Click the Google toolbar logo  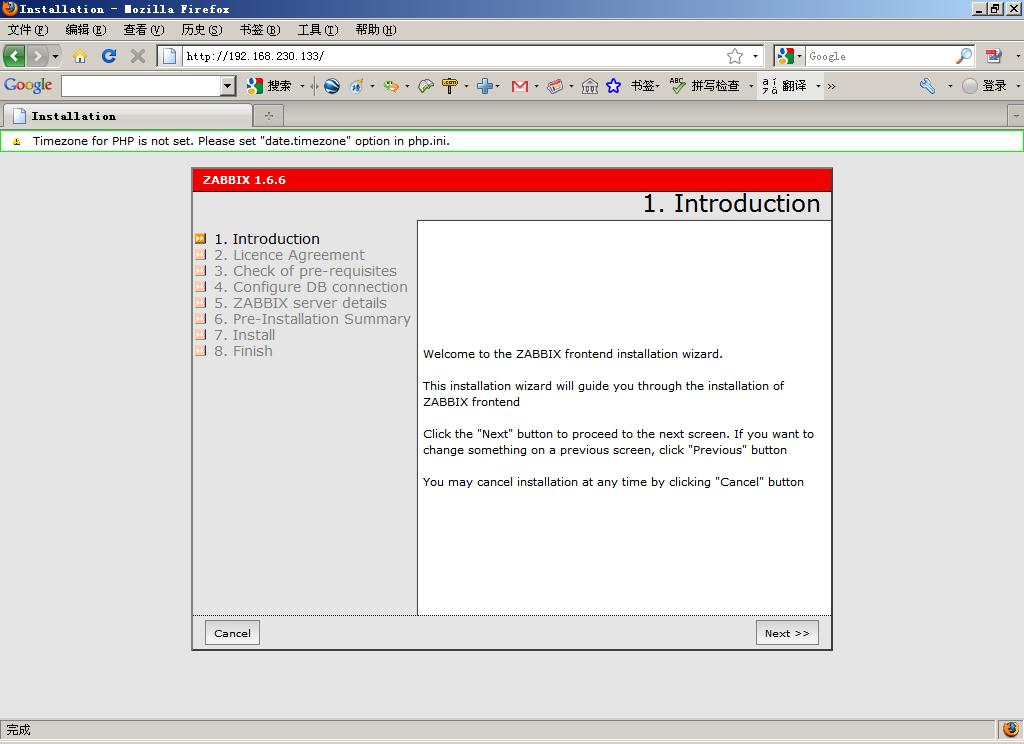pos(28,85)
